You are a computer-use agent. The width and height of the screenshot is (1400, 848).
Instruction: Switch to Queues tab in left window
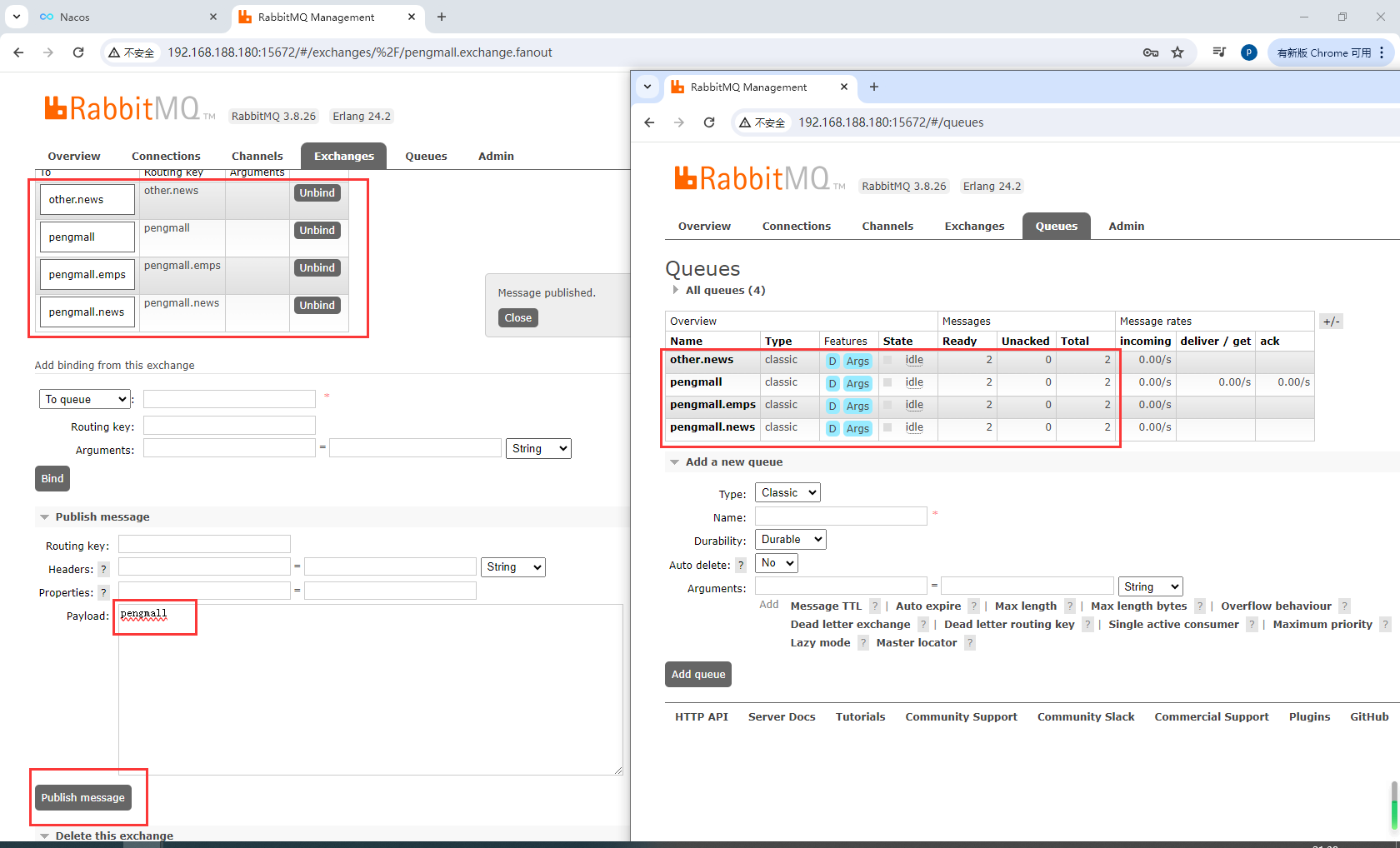click(426, 156)
